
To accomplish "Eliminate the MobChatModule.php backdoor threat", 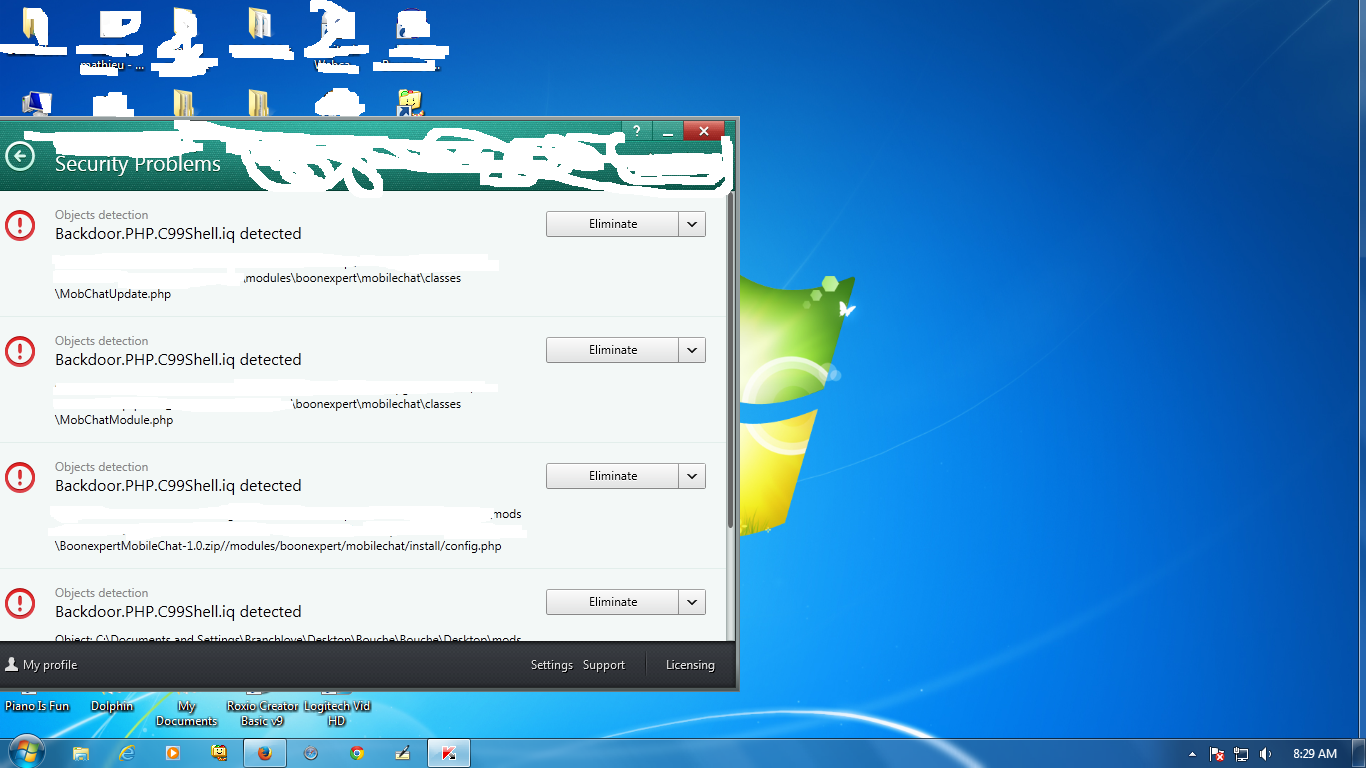I will (612, 350).
